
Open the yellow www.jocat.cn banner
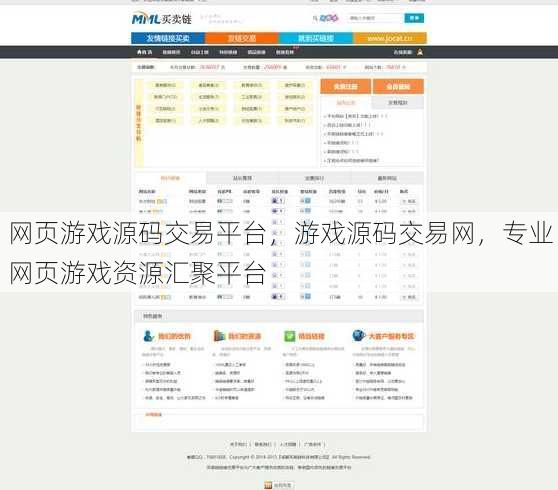point(390,38)
